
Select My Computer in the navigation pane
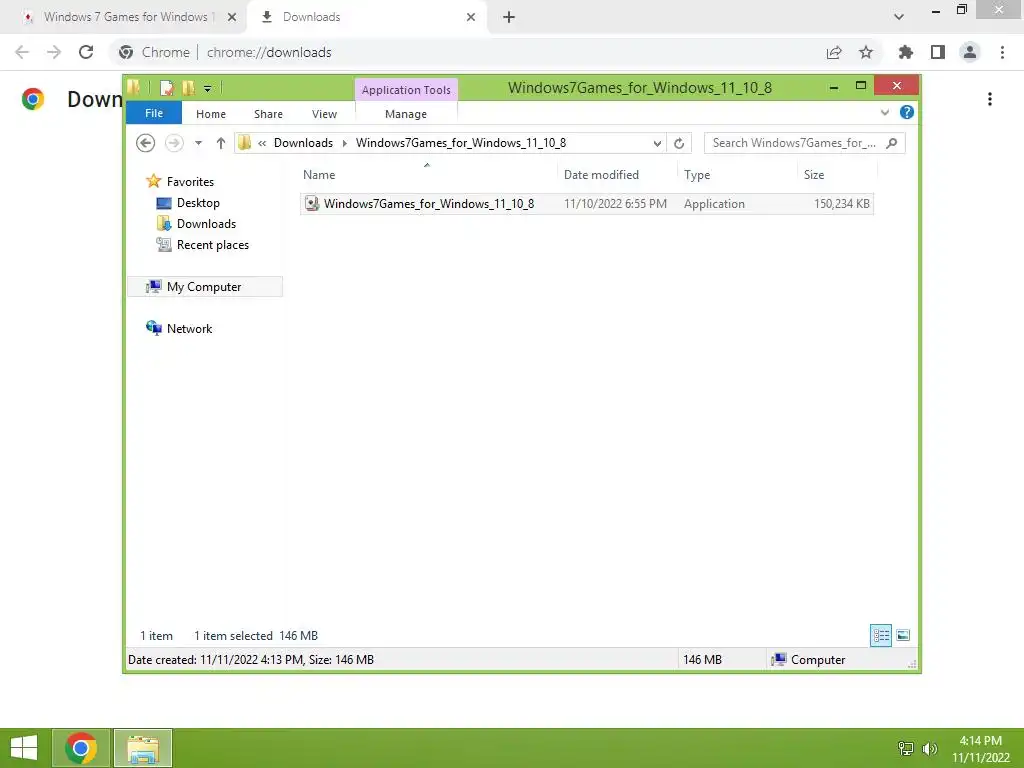(x=205, y=287)
